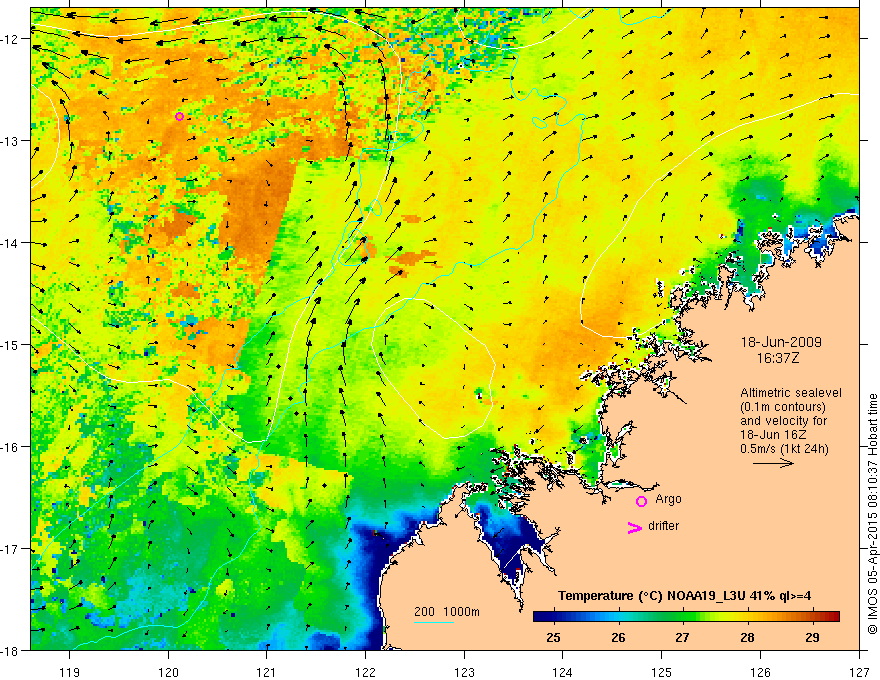Click the latitude axis label -13
The height and width of the screenshot is (680, 880).
[x=11, y=141]
